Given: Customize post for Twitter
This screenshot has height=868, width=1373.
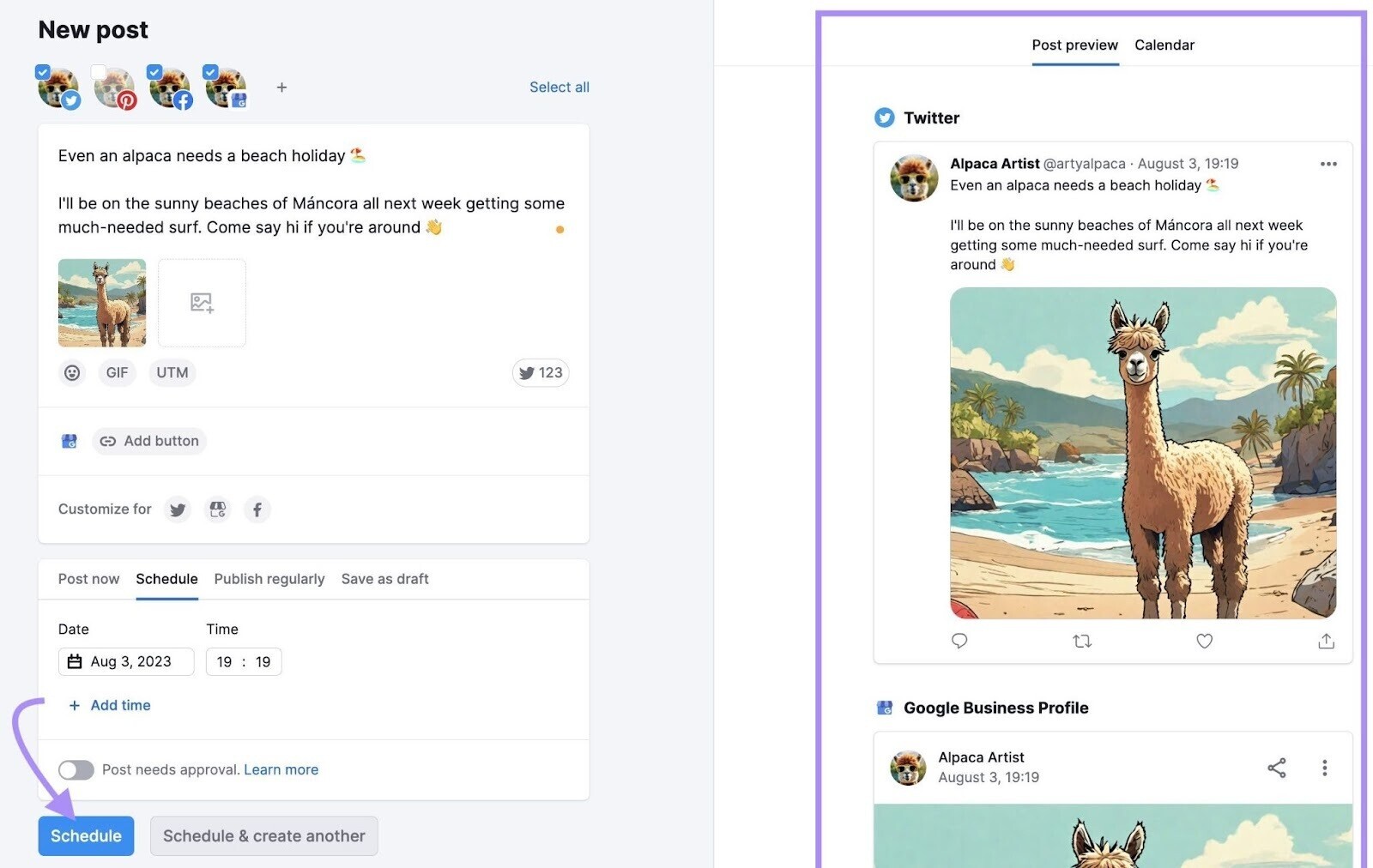Looking at the screenshot, I should [178, 509].
